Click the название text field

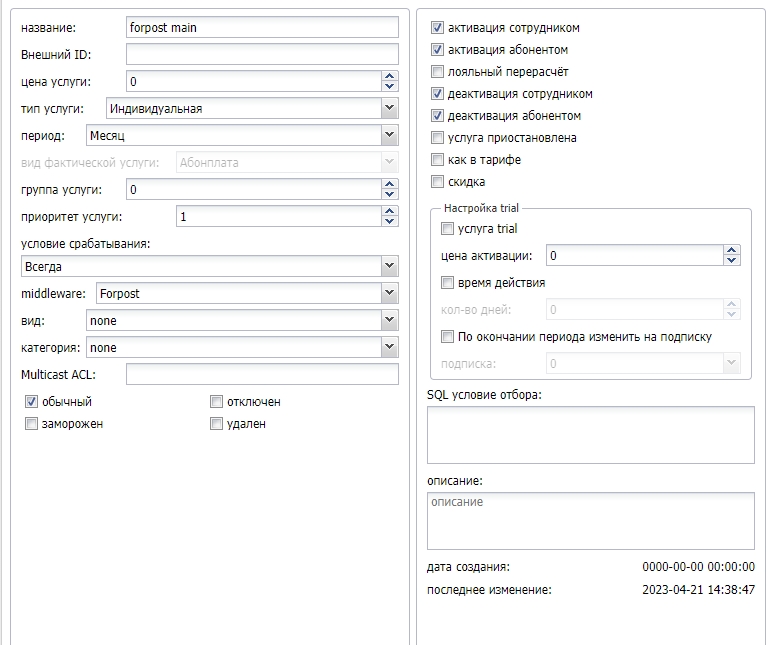(x=262, y=28)
